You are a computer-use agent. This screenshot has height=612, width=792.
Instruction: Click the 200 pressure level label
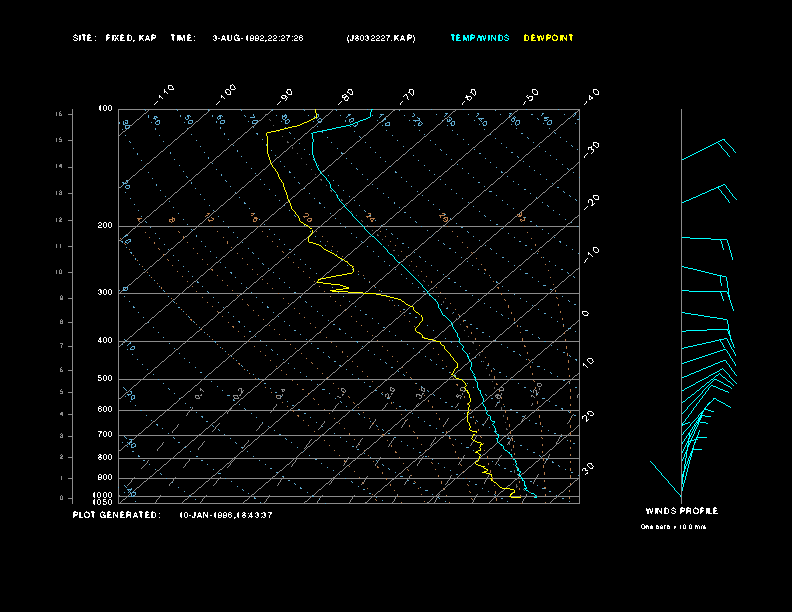[105, 226]
